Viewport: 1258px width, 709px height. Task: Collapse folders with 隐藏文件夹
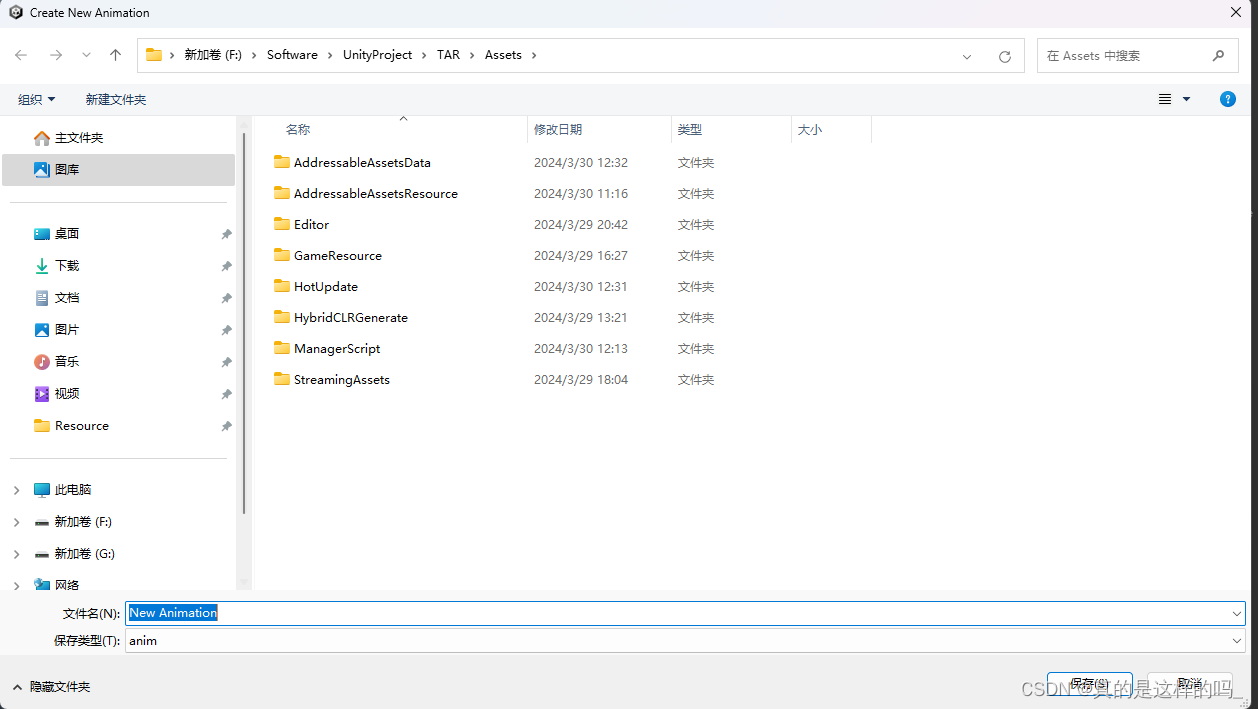[x=51, y=687]
